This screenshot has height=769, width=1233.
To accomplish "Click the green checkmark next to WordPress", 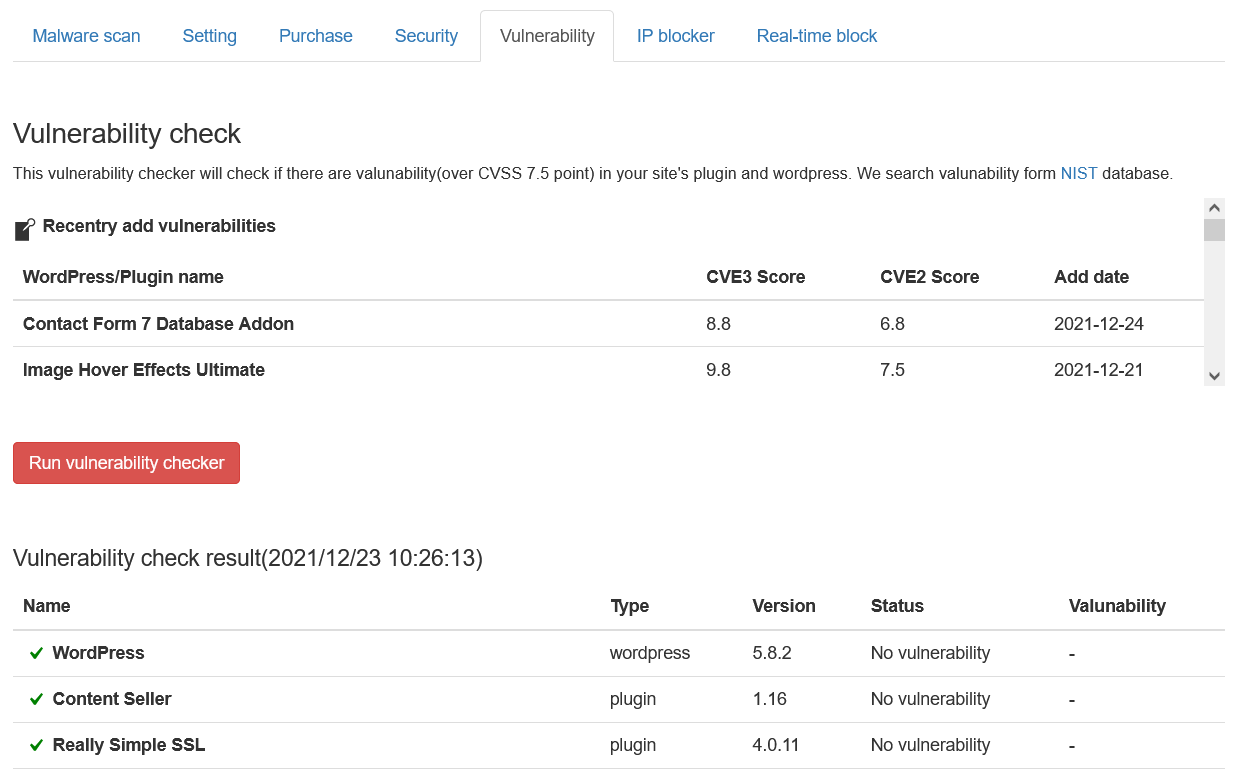I will tap(36, 653).
